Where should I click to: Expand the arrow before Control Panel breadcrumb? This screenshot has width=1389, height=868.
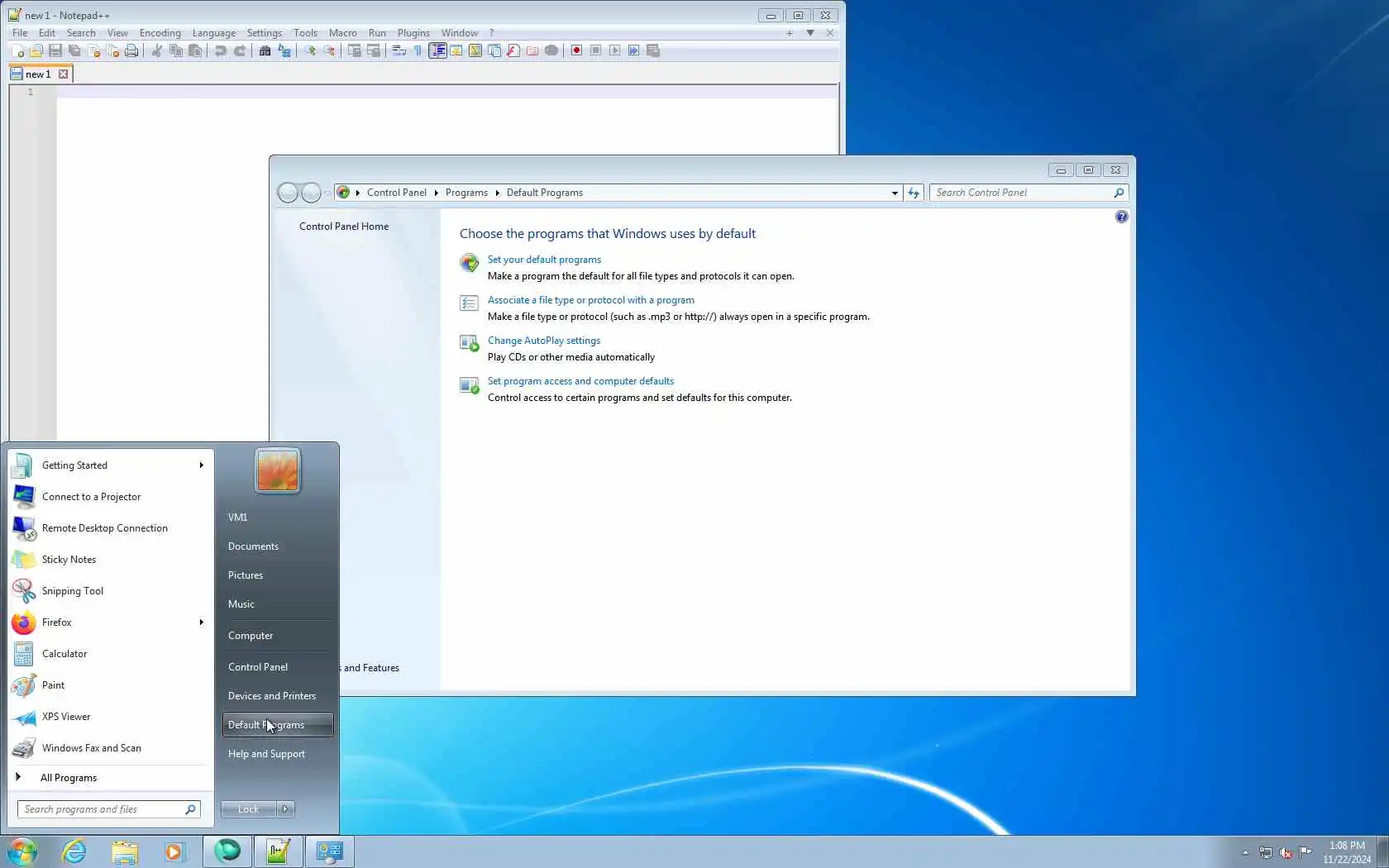tap(358, 193)
